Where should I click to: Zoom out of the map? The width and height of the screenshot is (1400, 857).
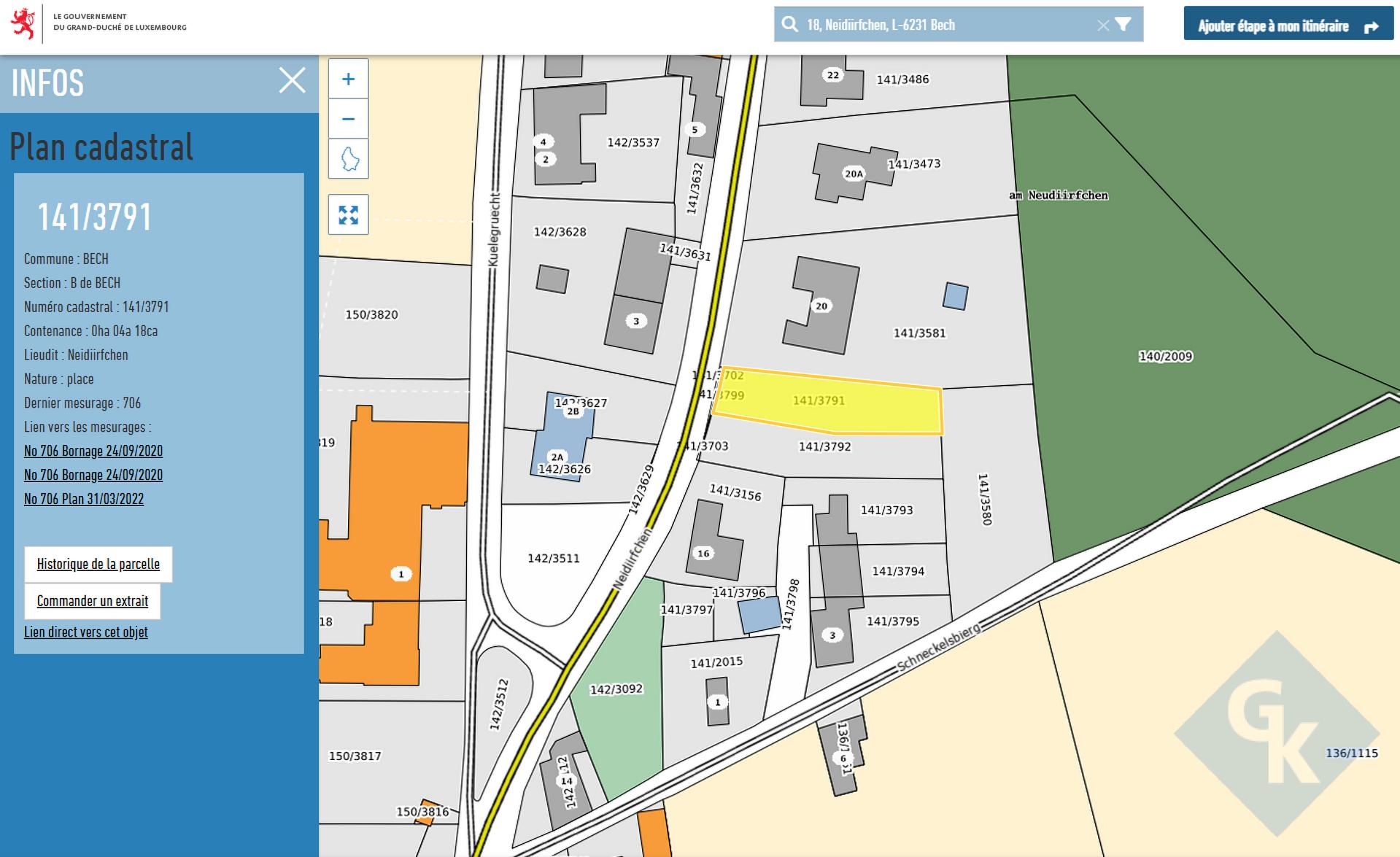click(x=348, y=119)
